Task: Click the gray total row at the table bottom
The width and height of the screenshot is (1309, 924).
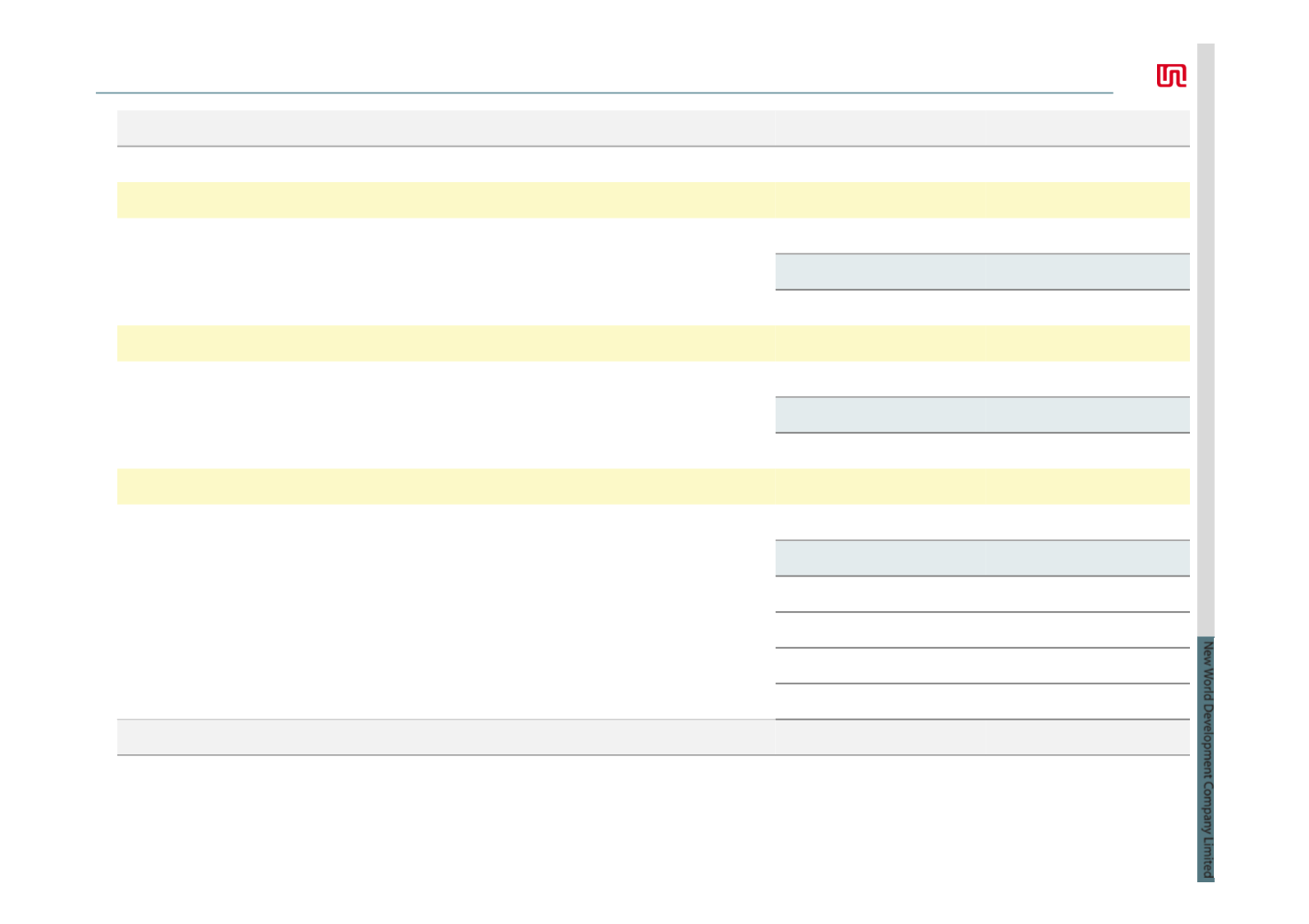Action: [x=653, y=737]
